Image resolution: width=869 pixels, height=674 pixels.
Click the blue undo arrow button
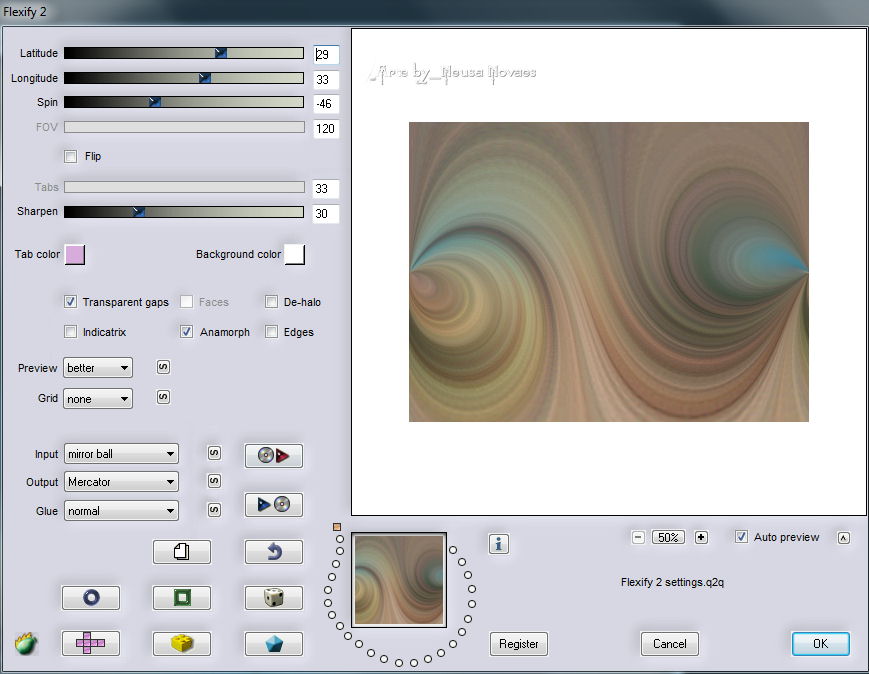point(274,552)
